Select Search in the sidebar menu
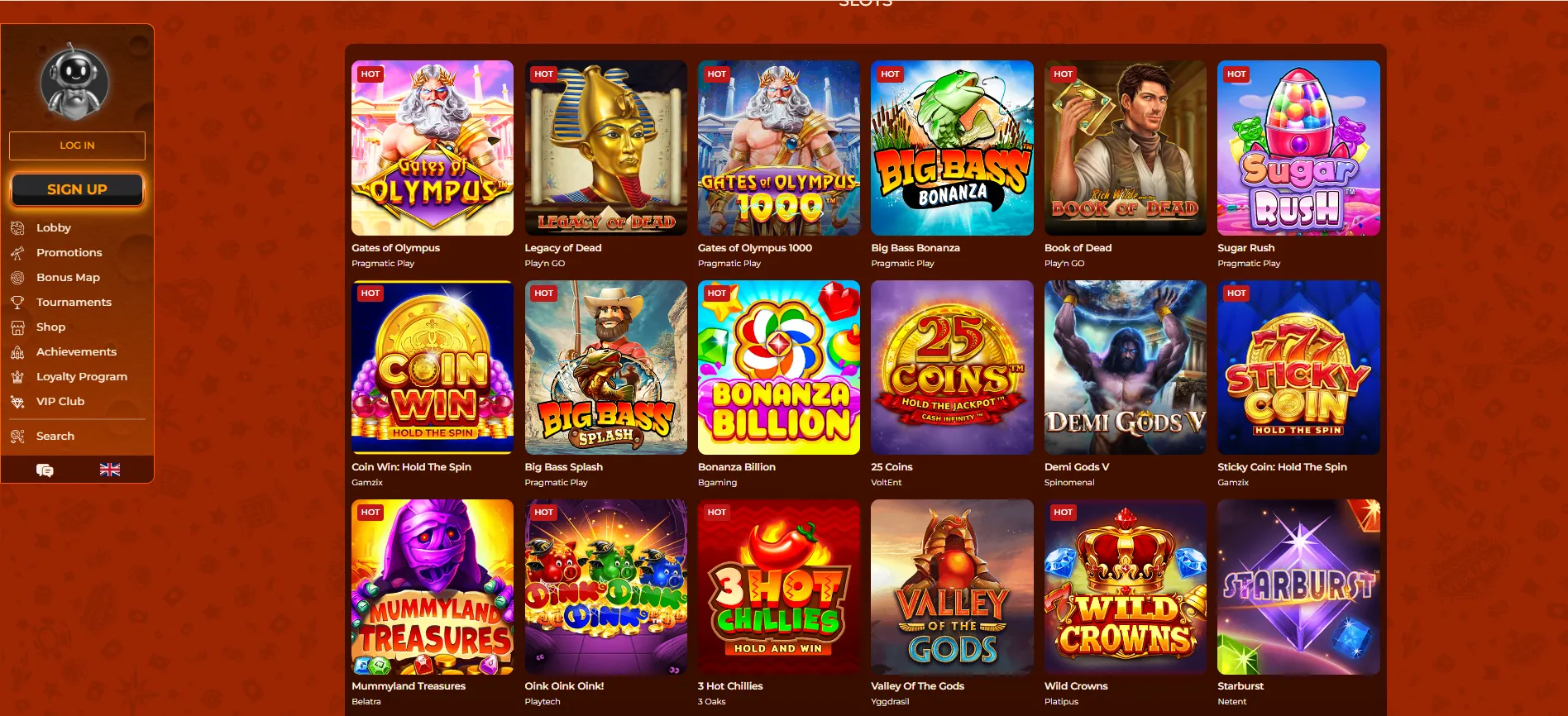1568x716 pixels. (55, 437)
